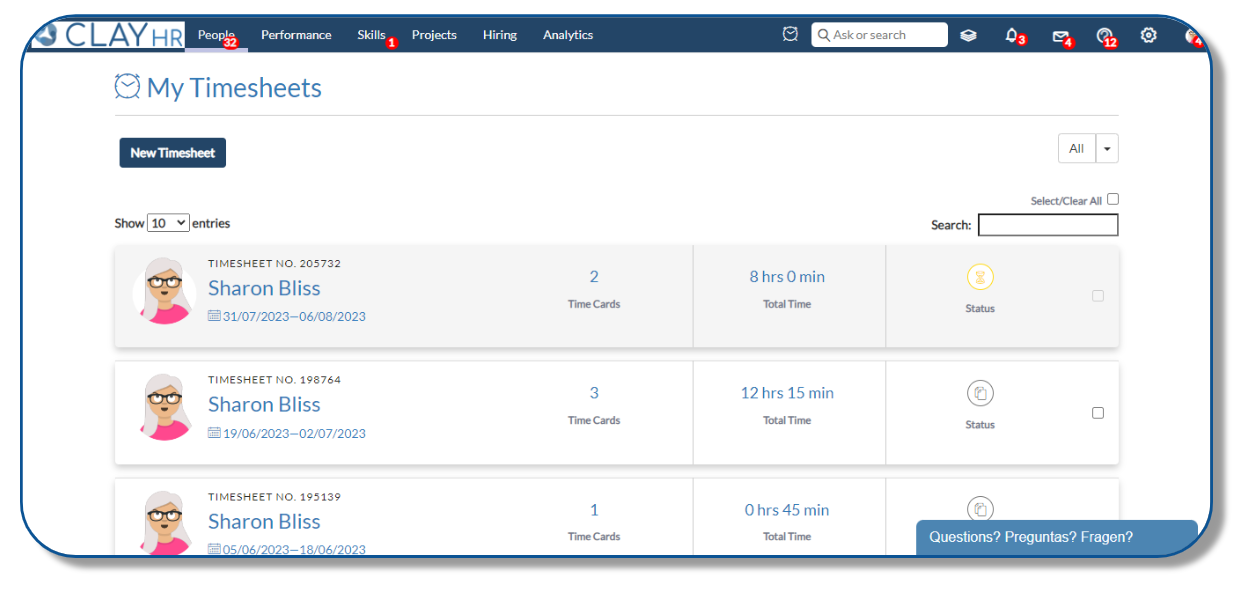Open Sharon Bliss link on timesheet 205732
The width and height of the screenshot is (1249, 589).
264,288
